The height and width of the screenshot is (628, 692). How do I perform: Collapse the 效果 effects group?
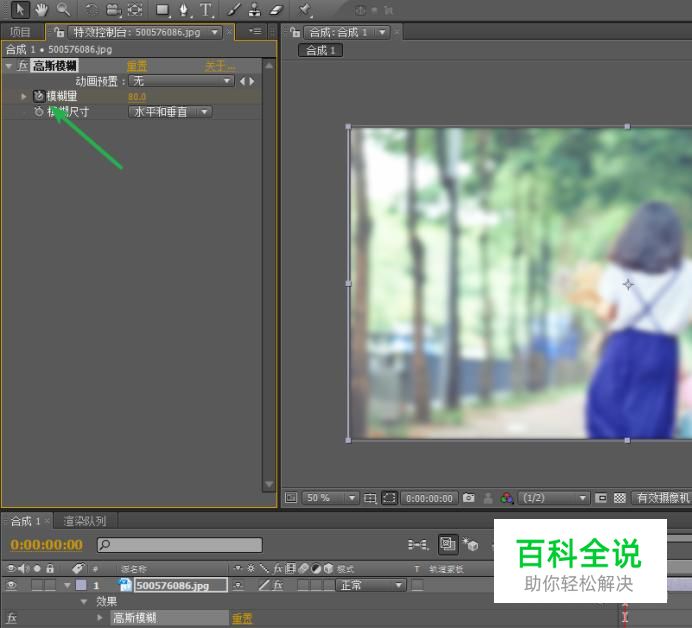tap(84, 602)
